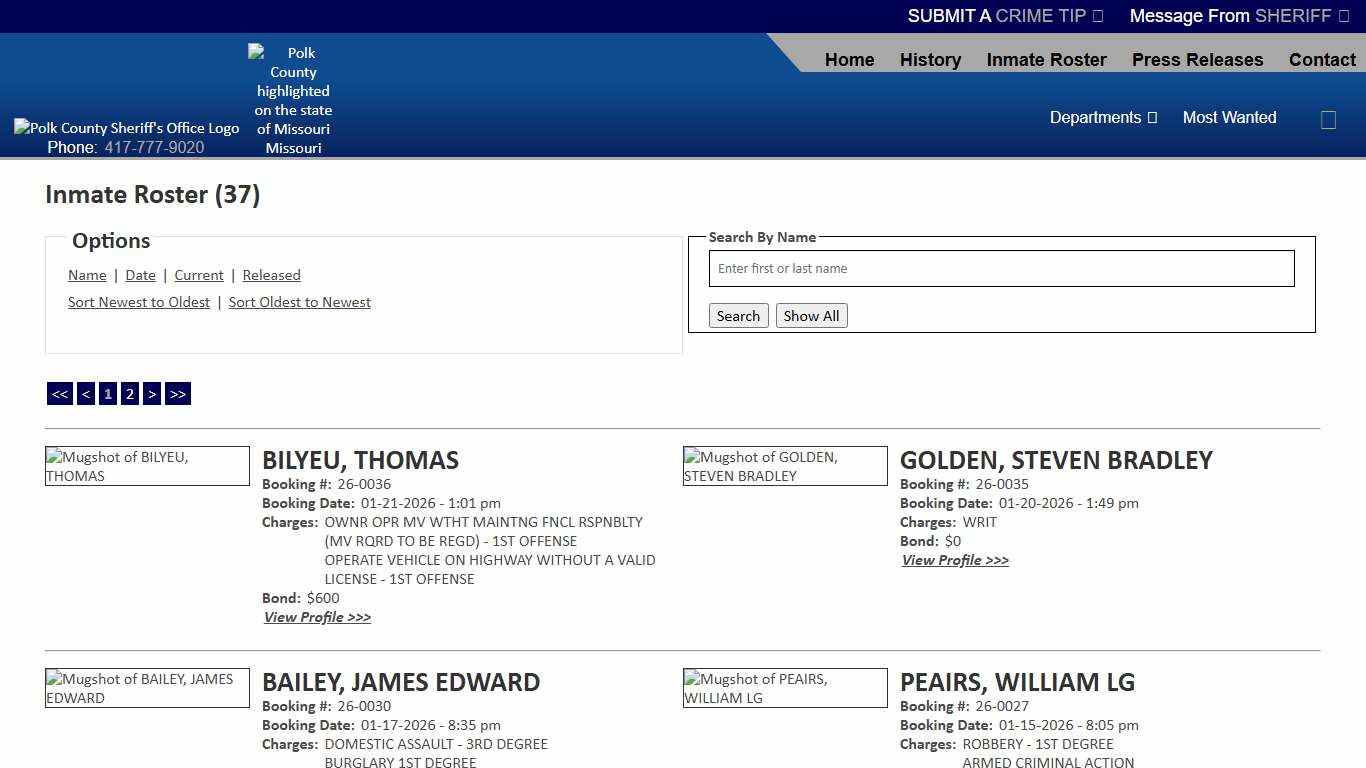1366x768 pixels.
Task: Open the crime tip submission icon
Action: coord(1097,16)
